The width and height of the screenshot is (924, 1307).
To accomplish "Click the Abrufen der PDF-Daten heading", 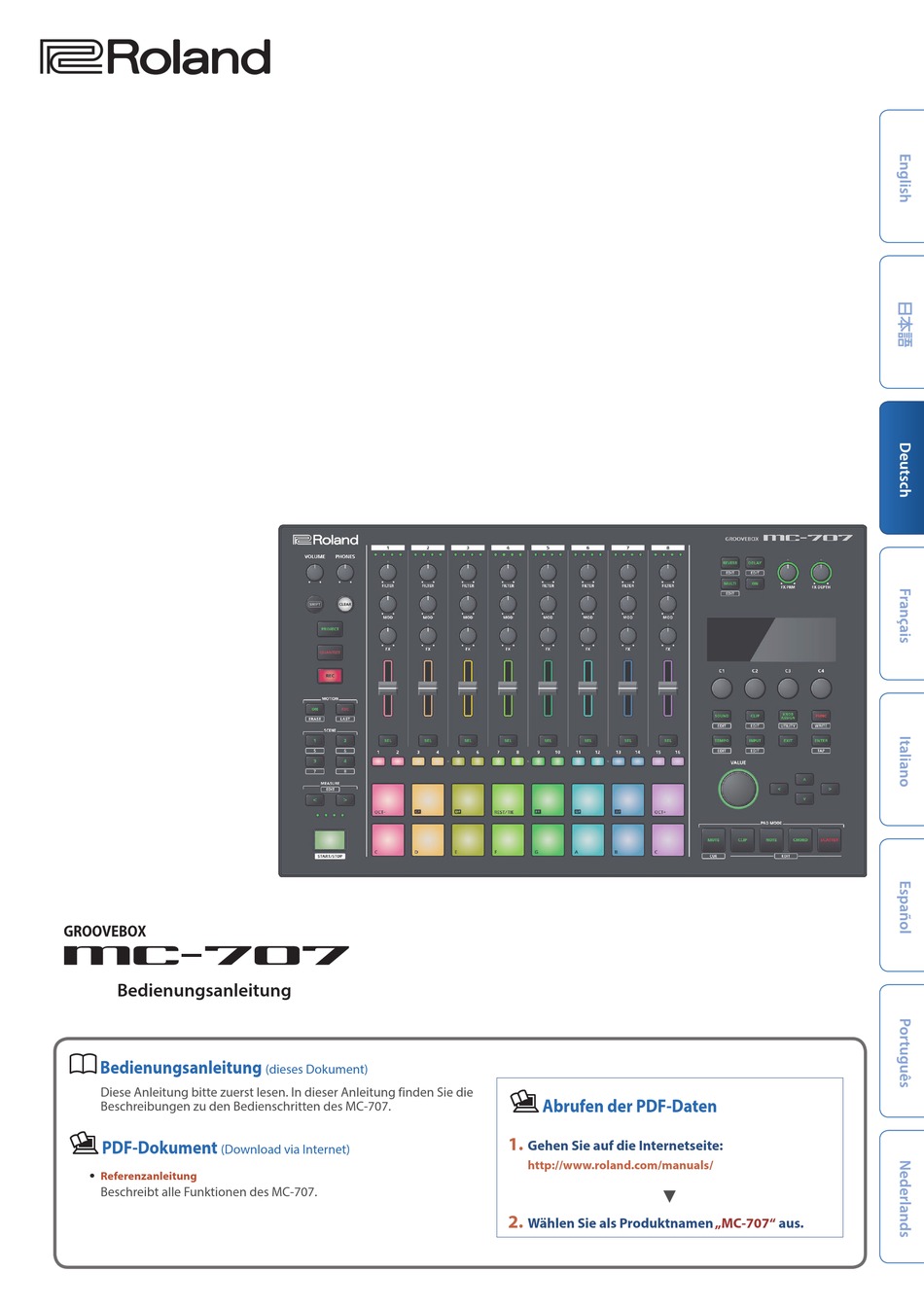I will click(629, 1107).
